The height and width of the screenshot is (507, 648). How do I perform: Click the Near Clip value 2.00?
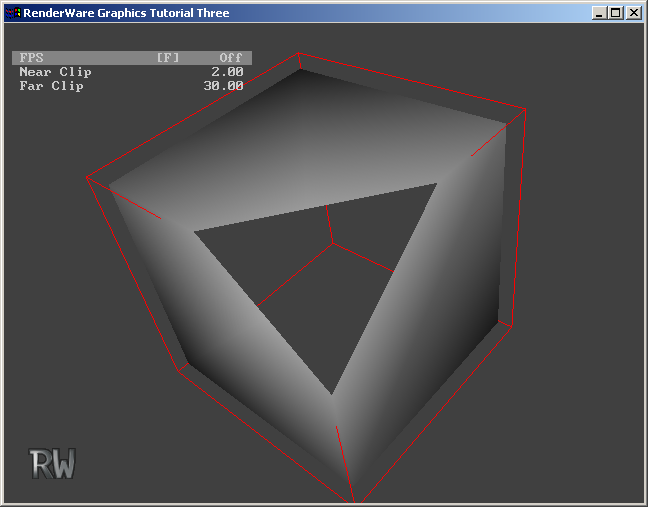[227, 72]
